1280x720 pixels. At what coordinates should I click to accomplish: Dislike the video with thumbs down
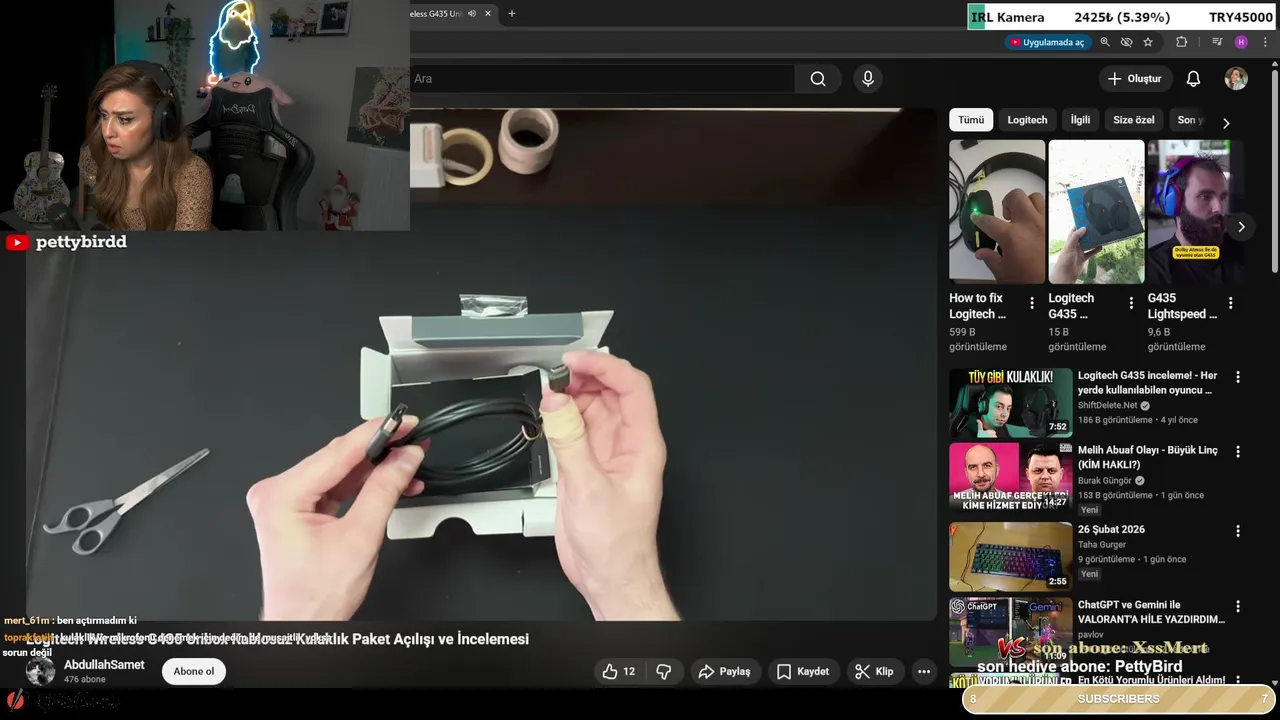click(664, 672)
